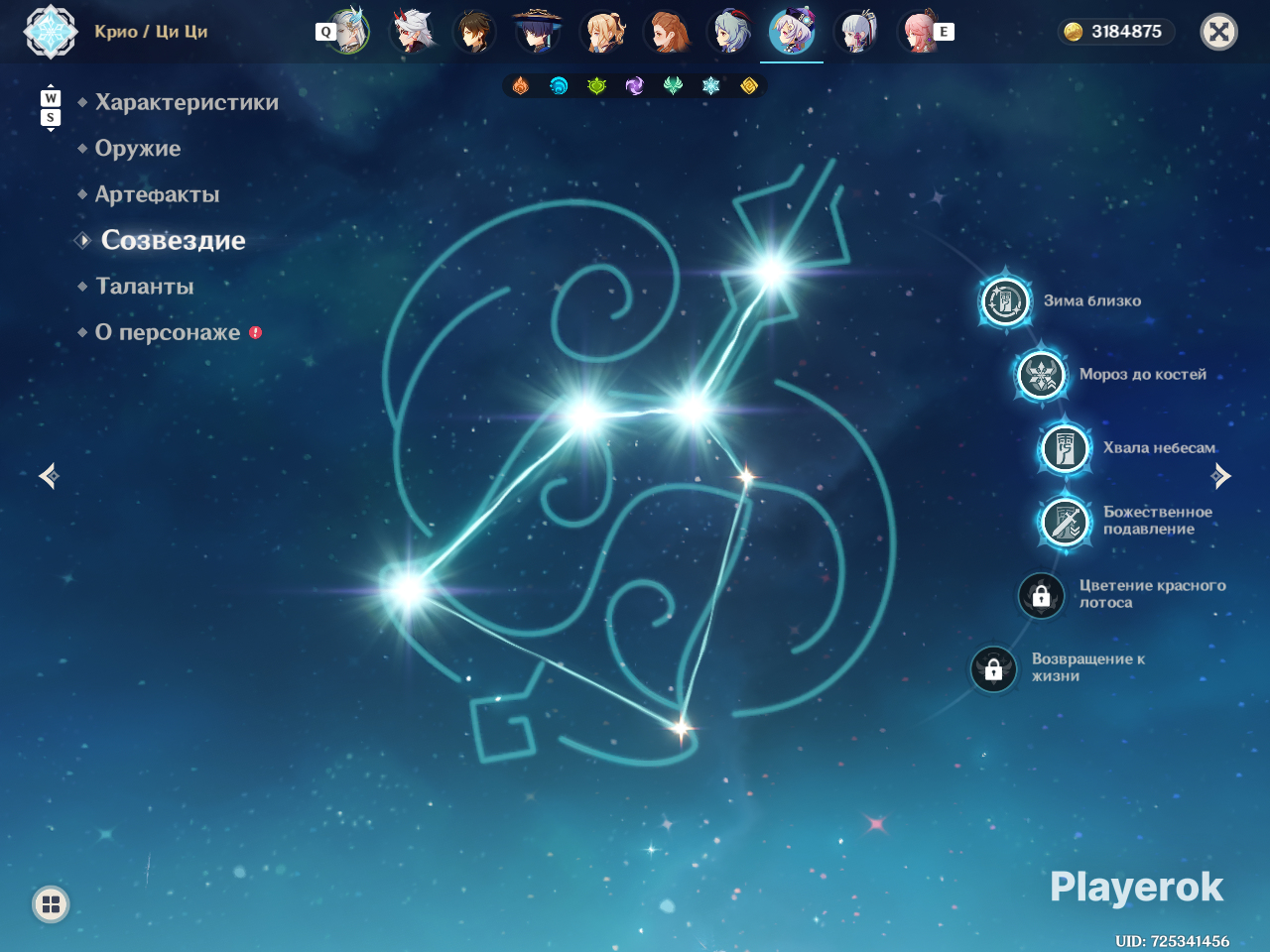The width and height of the screenshot is (1270, 952).
Task: Pick the brown-haired character portrait
Action: point(667,31)
